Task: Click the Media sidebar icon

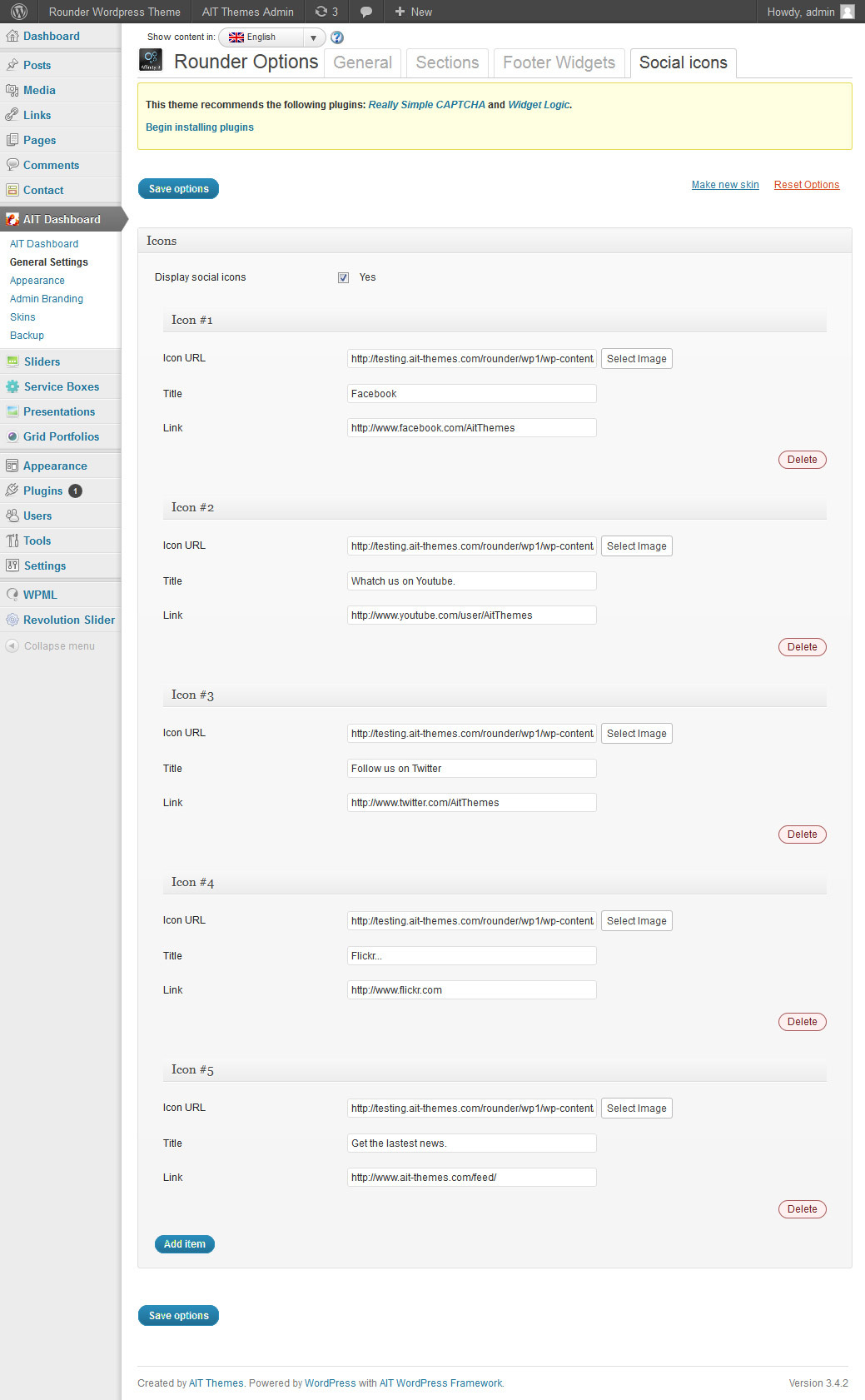Action: 12,90
